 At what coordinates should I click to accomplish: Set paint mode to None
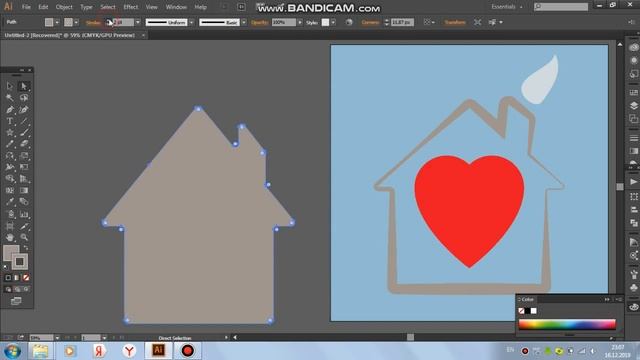26,278
